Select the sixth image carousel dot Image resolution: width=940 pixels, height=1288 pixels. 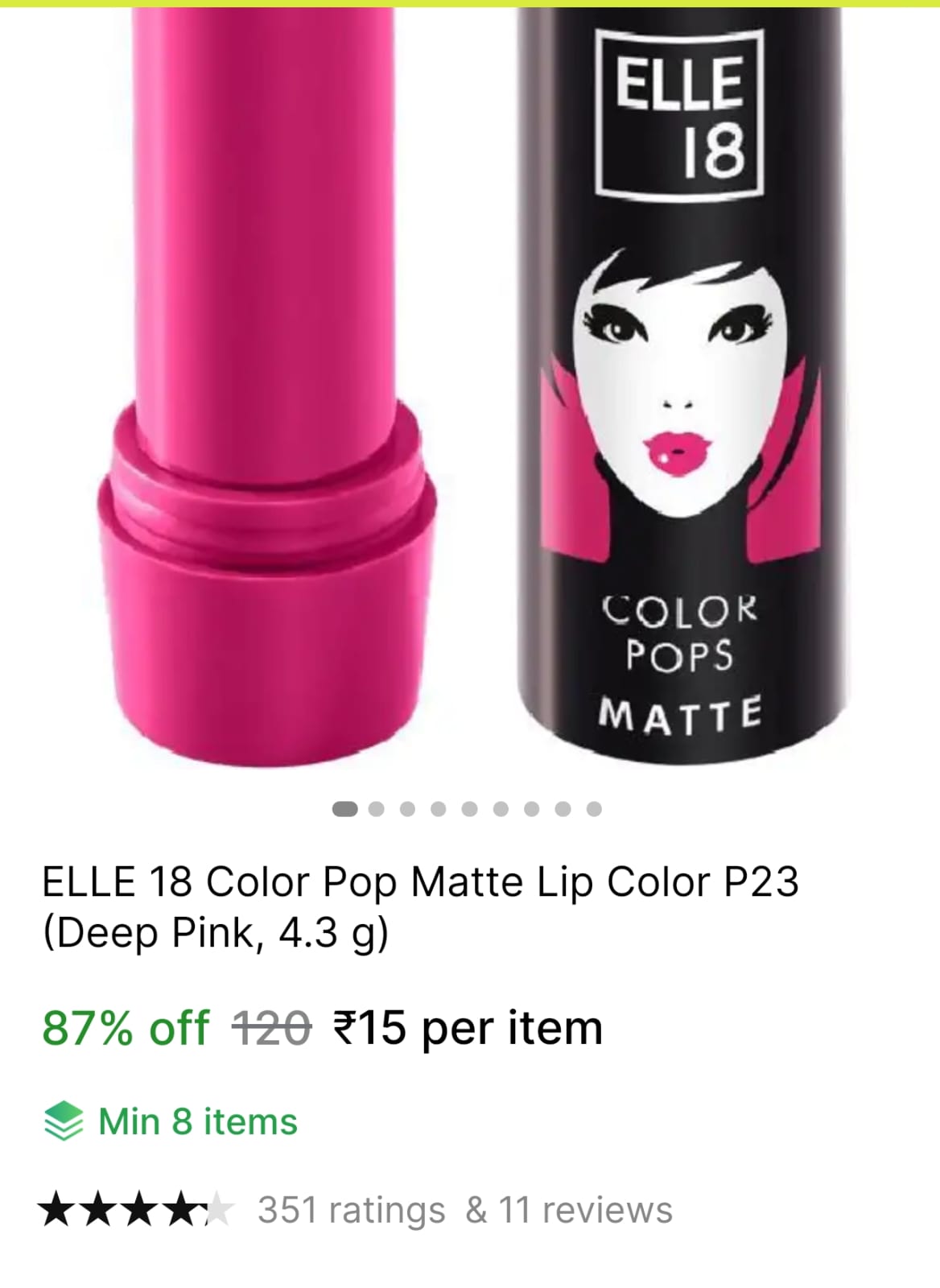coord(501,809)
